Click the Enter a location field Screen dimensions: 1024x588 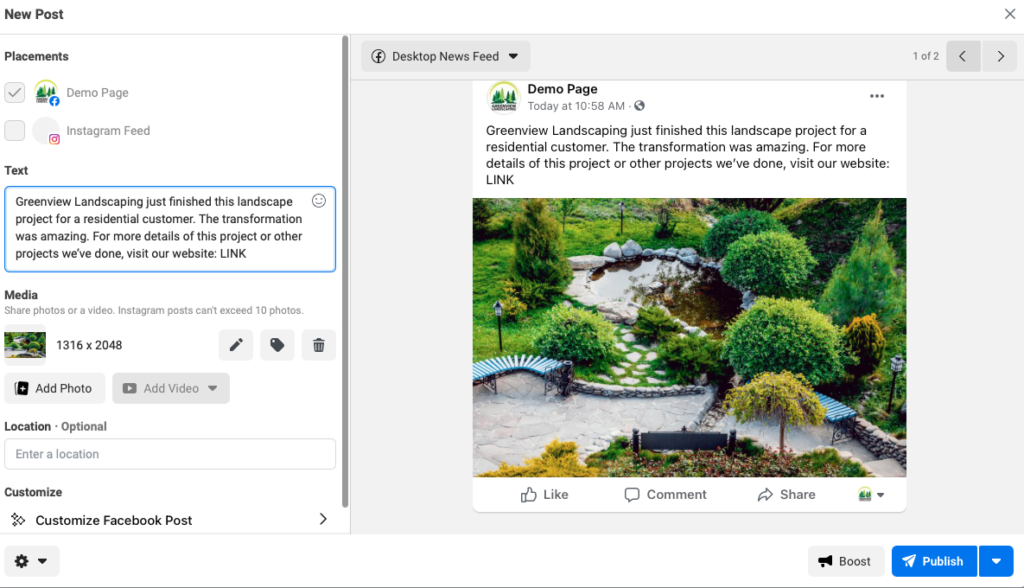170,454
